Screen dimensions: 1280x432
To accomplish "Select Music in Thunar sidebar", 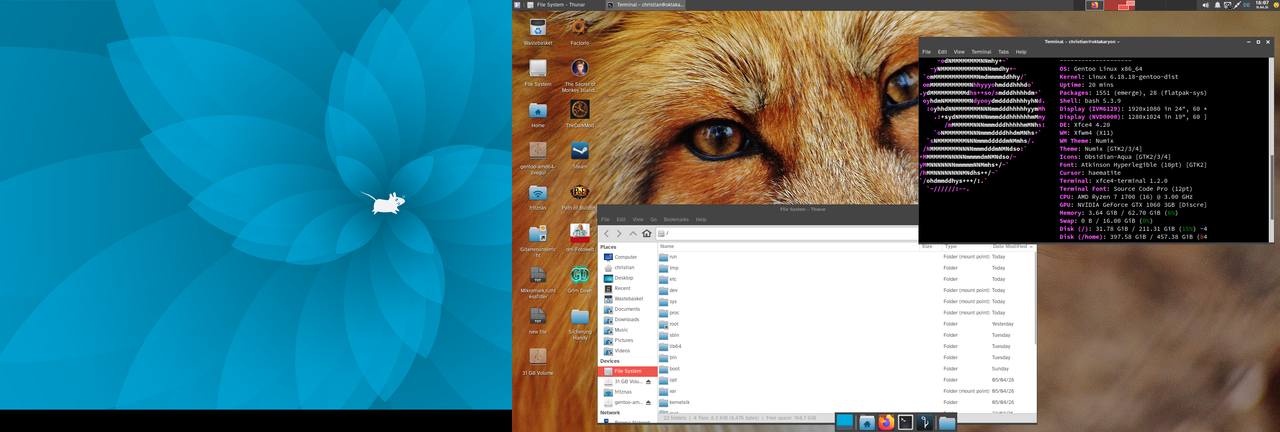I will [x=627, y=330].
